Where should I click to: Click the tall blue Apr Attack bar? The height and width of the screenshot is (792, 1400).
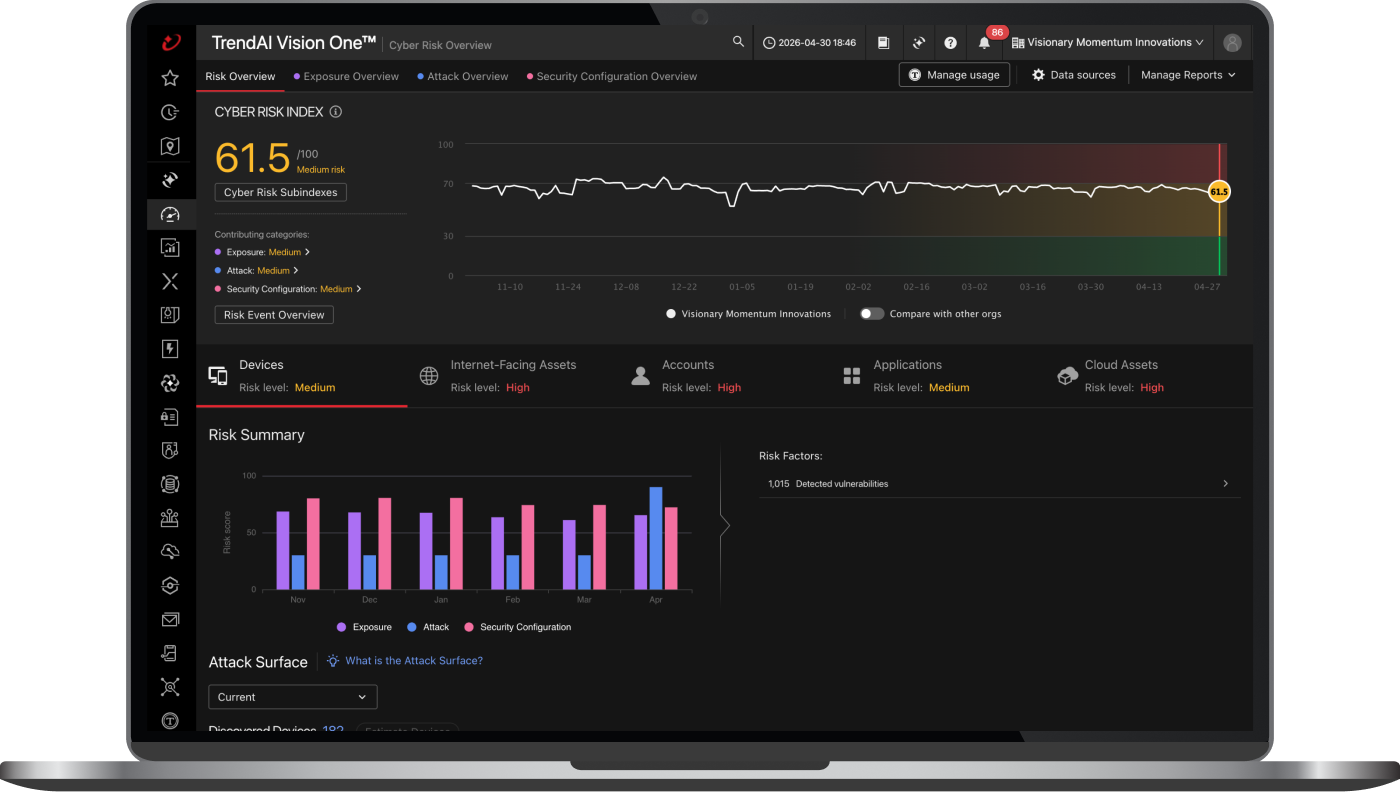pyautogui.click(x=656, y=538)
